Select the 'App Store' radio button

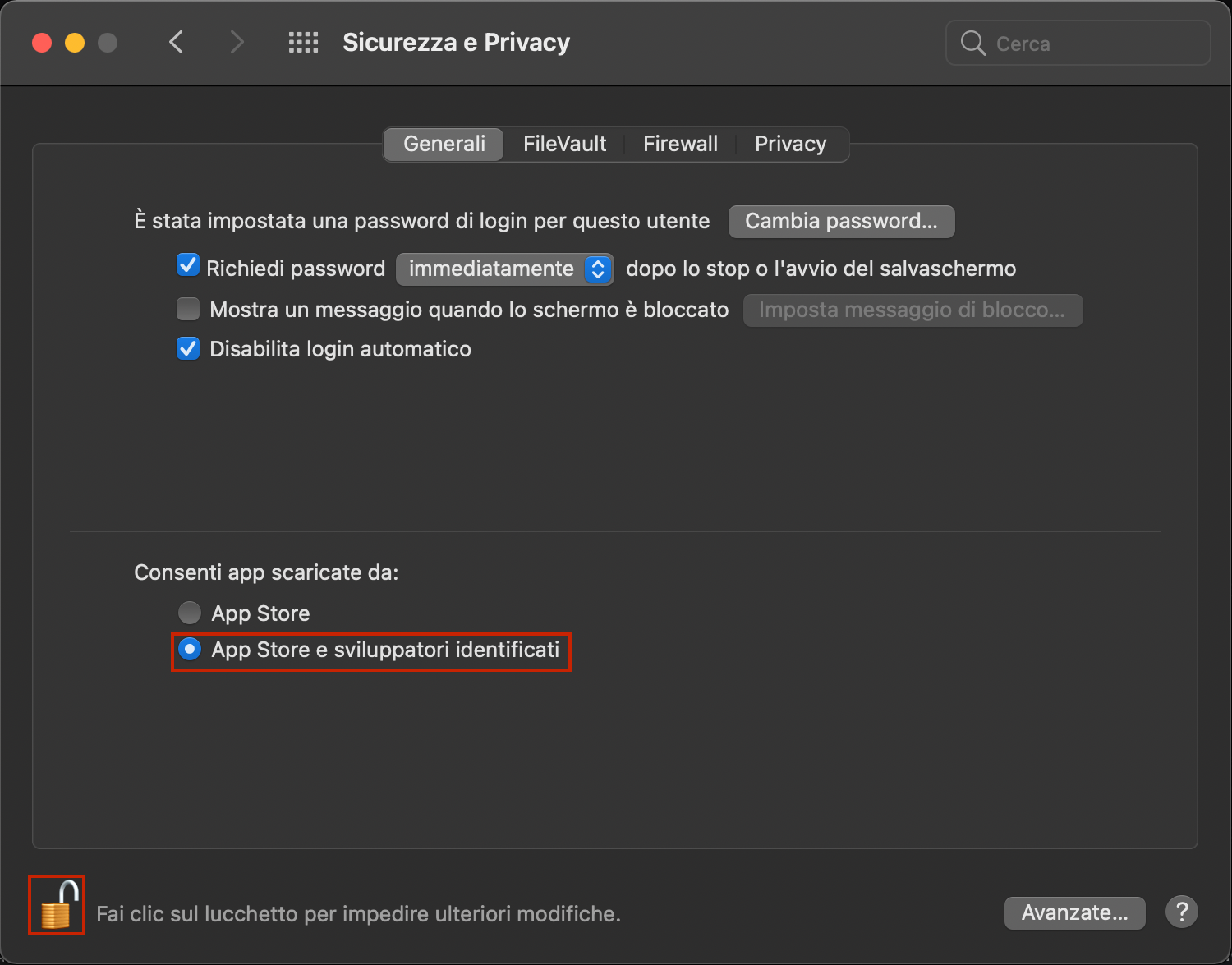pos(190,612)
